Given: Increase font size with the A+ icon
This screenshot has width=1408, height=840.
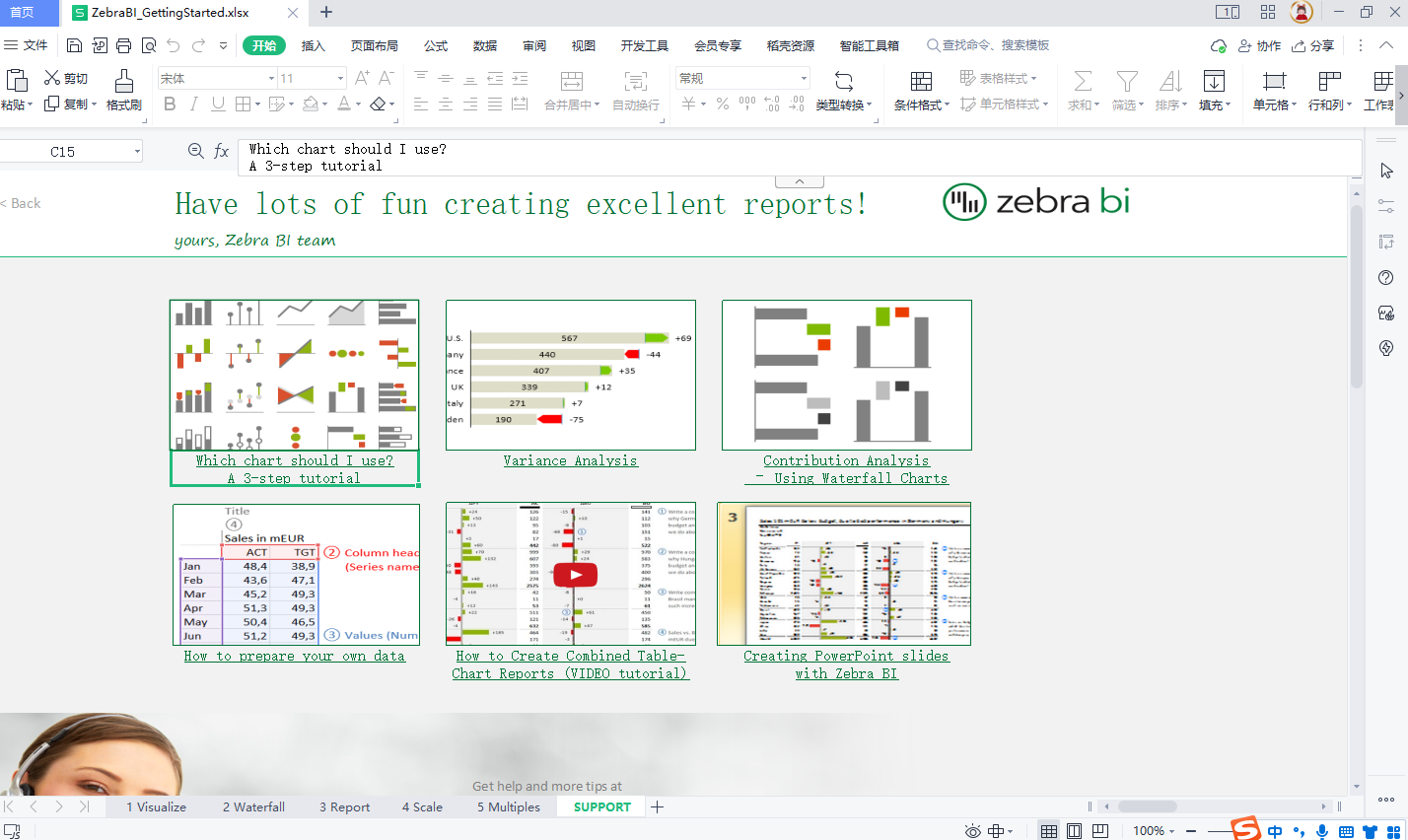Looking at the screenshot, I should [362, 78].
